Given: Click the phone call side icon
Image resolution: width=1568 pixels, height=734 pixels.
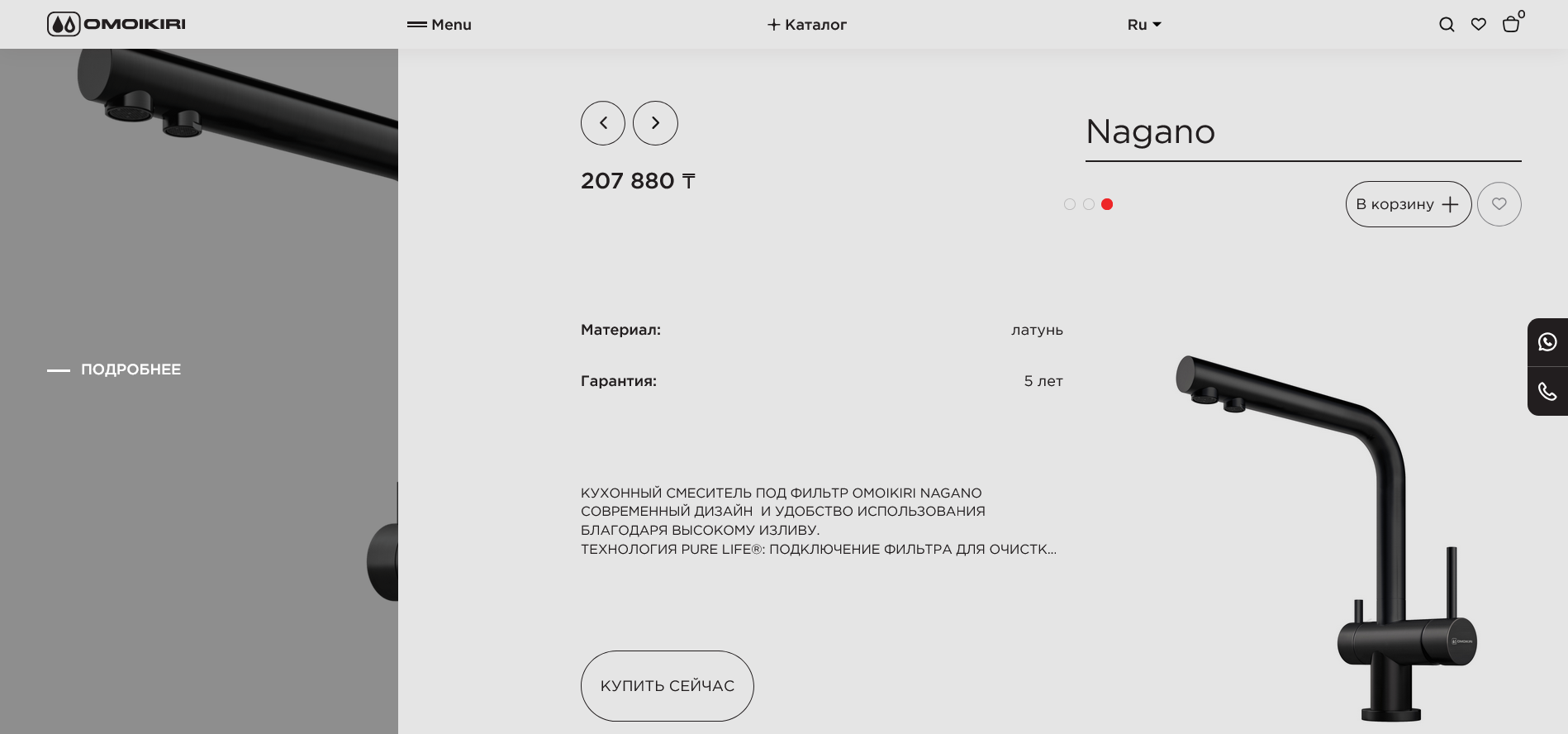Looking at the screenshot, I should pos(1547,391).
